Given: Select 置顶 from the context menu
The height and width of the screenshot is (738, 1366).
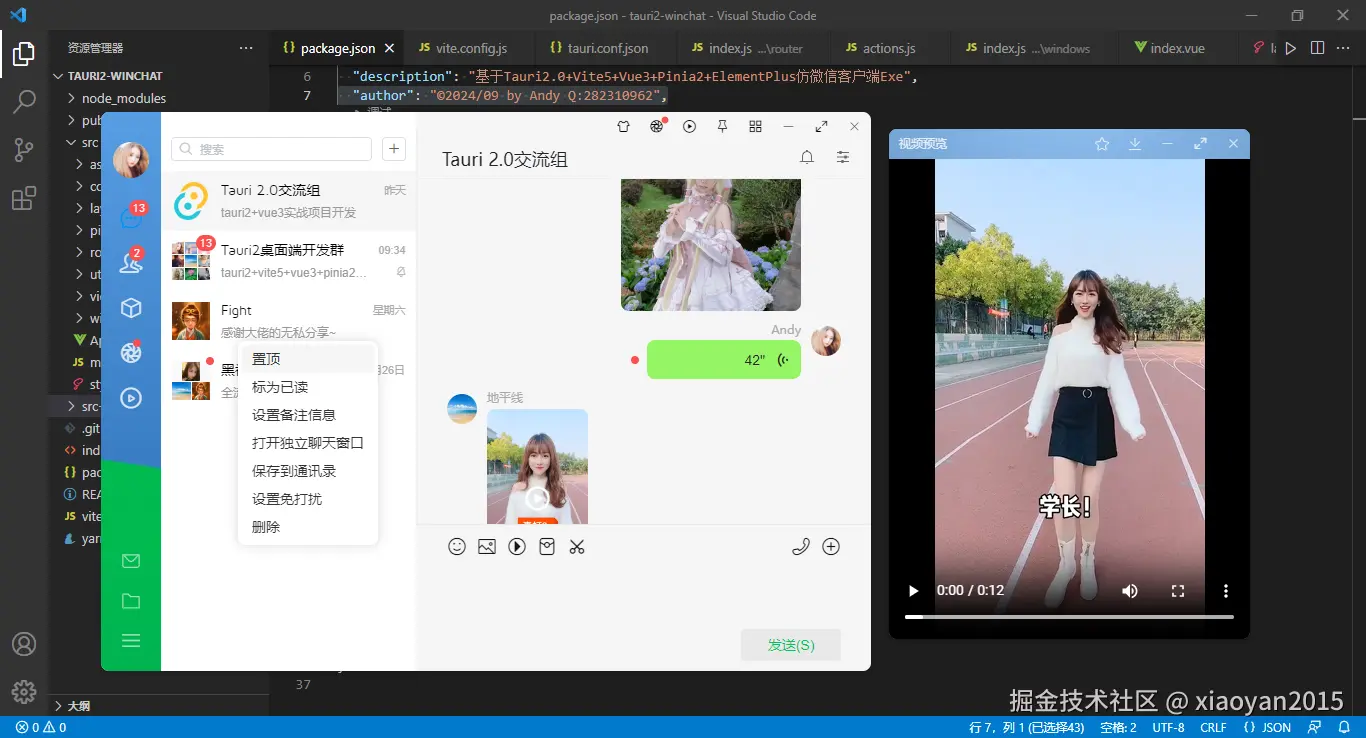Looking at the screenshot, I should 266,358.
